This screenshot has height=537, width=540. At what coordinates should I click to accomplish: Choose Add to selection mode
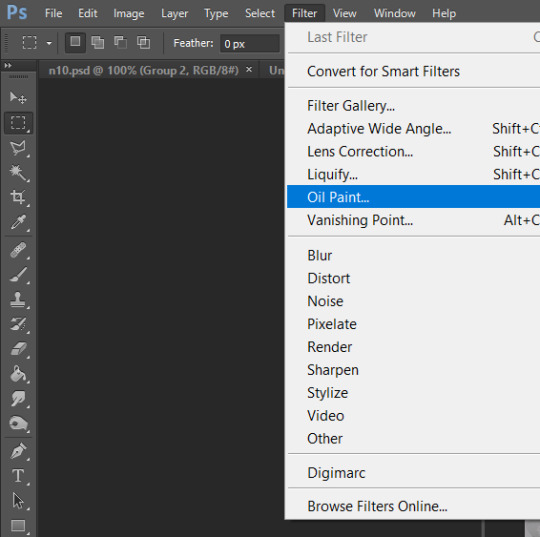point(98,42)
